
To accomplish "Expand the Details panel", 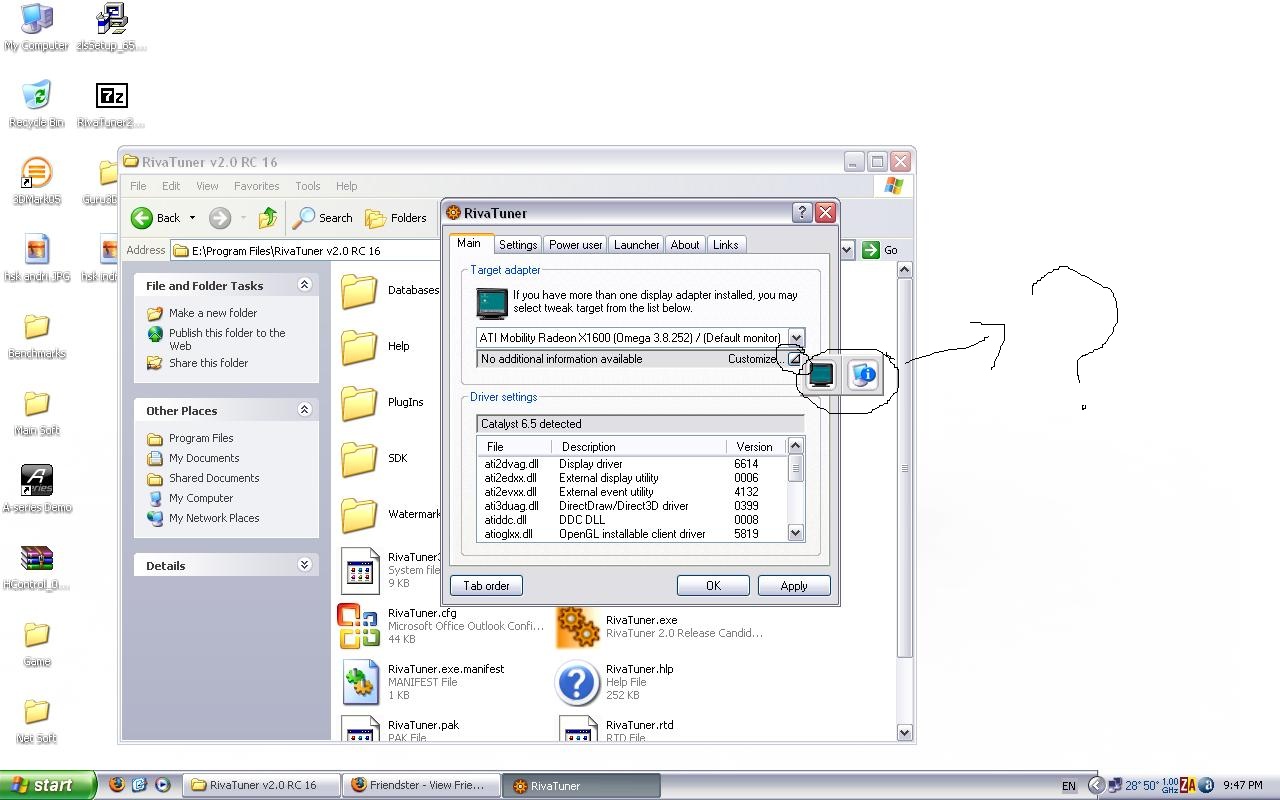I will click(x=304, y=565).
